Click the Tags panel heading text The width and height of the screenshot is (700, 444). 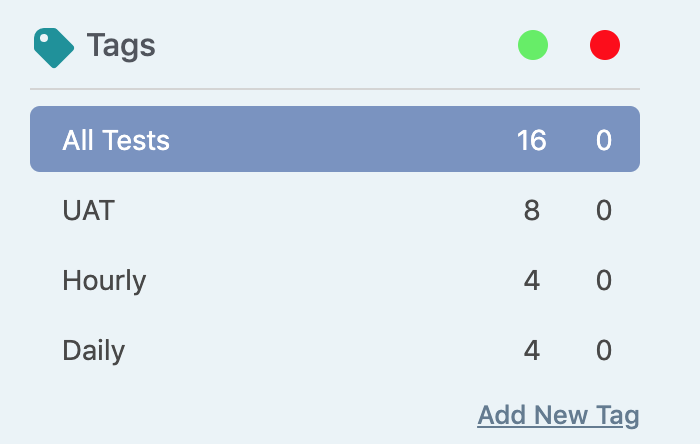(121, 46)
